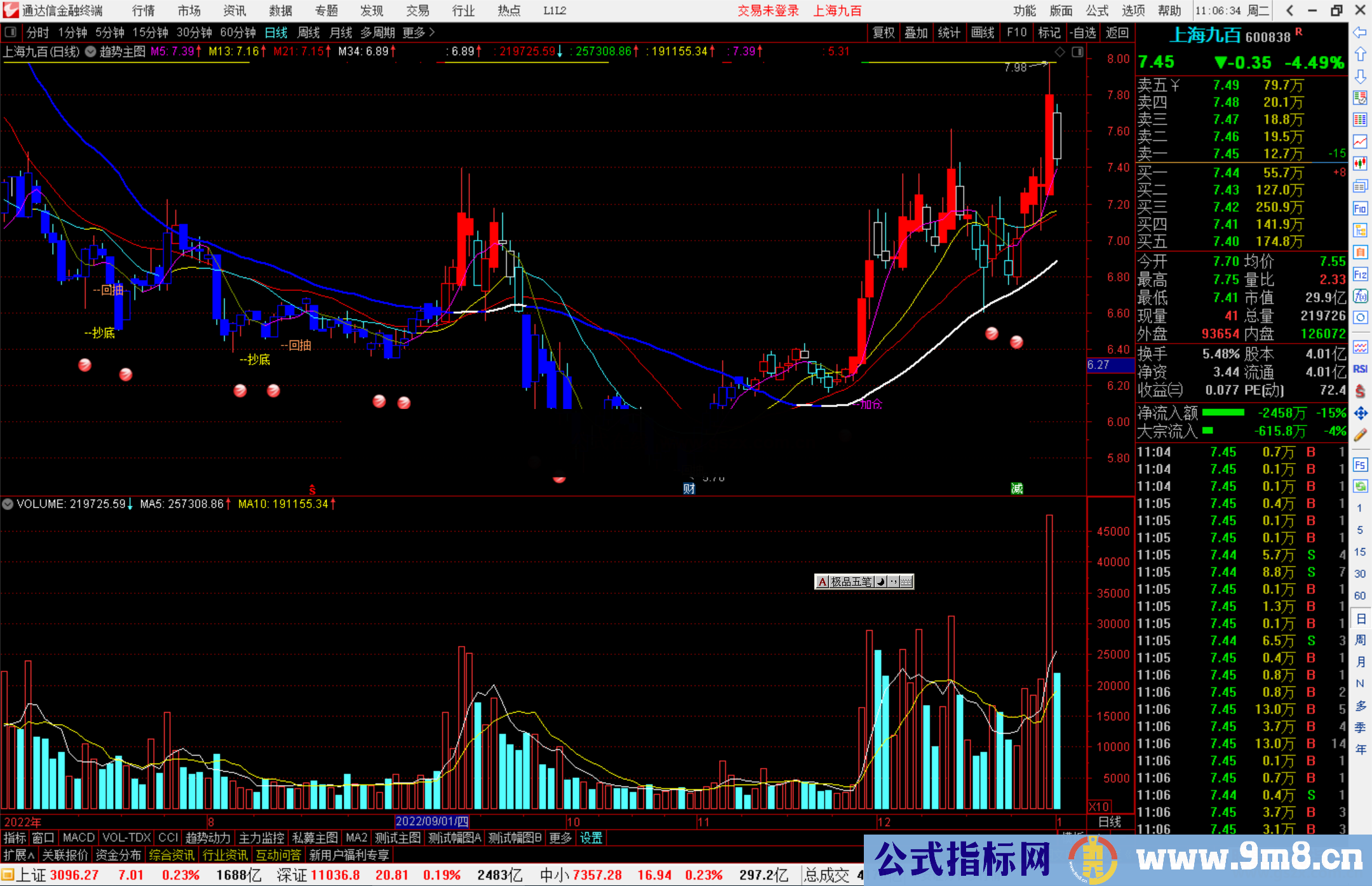The image size is (1372, 886).
Task: Open the line trend chart sidebar icon
Action: tap(1360, 142)
